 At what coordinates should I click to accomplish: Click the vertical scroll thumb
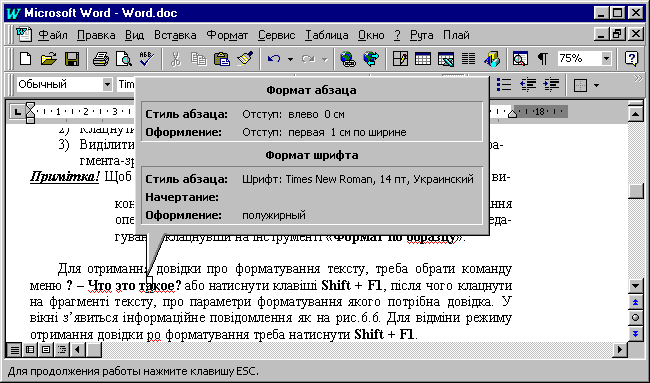(635, 192)
